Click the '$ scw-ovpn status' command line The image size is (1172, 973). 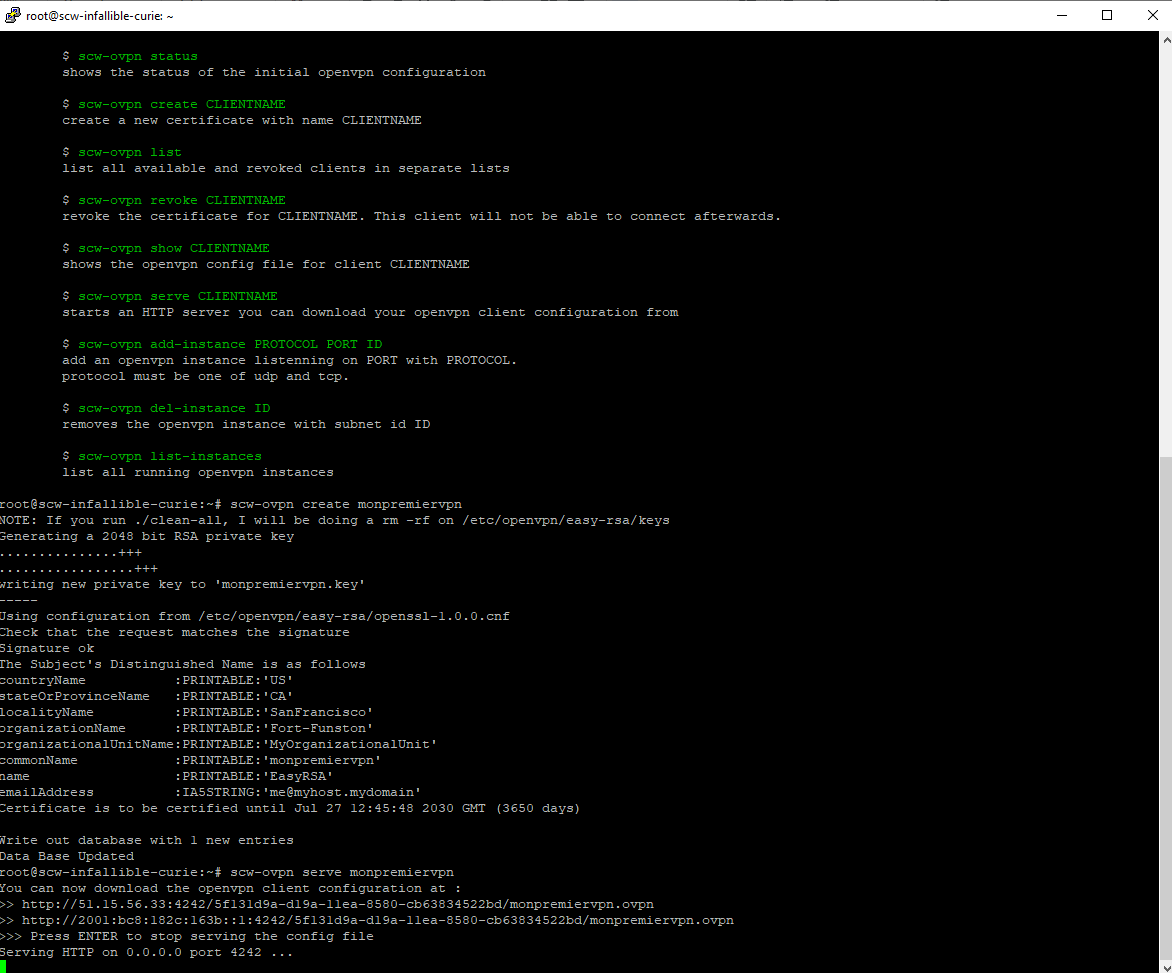tap(130, 56)
